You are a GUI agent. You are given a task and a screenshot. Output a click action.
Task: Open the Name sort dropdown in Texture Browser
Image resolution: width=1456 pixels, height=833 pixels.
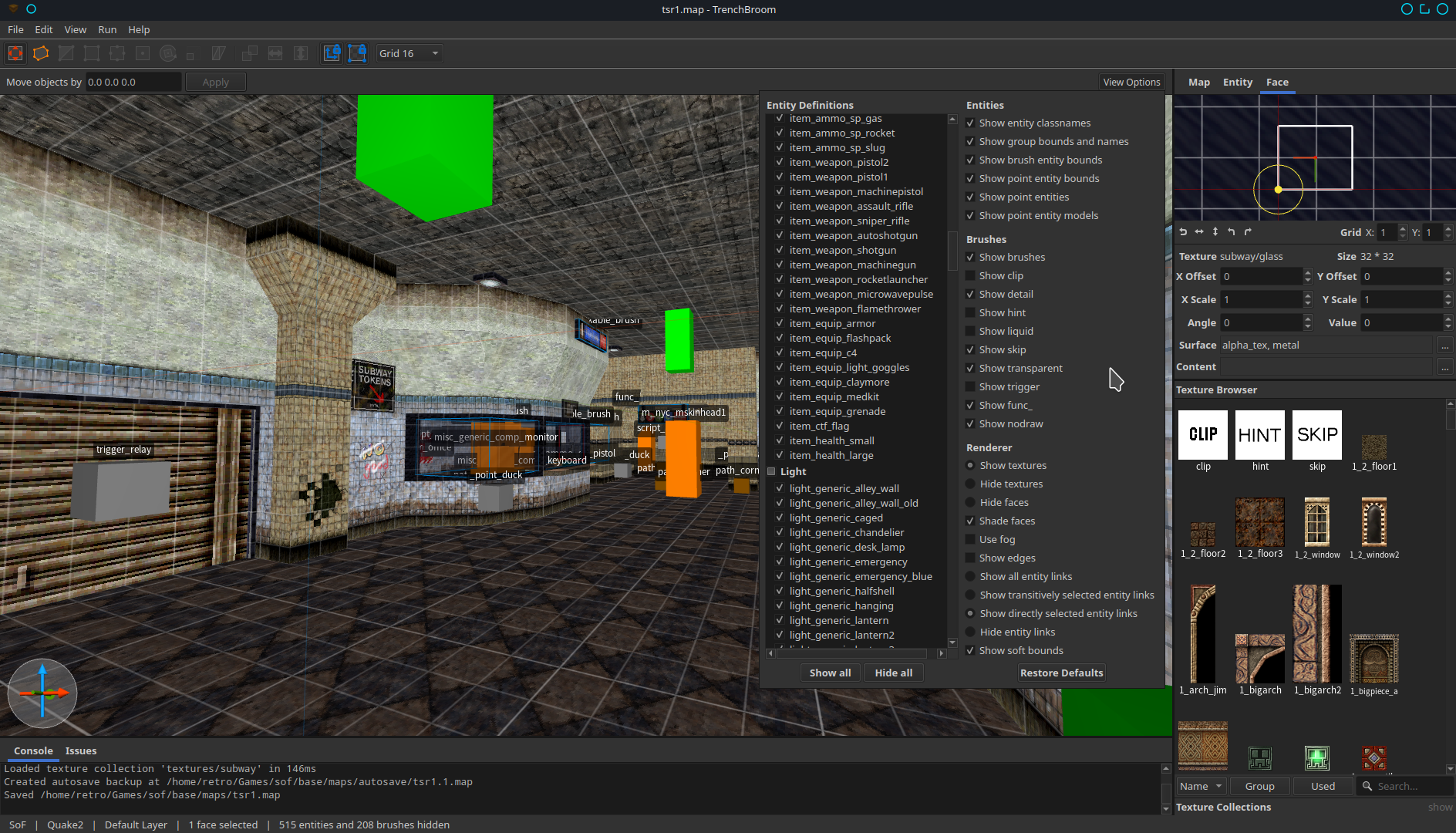[1202, 786]
